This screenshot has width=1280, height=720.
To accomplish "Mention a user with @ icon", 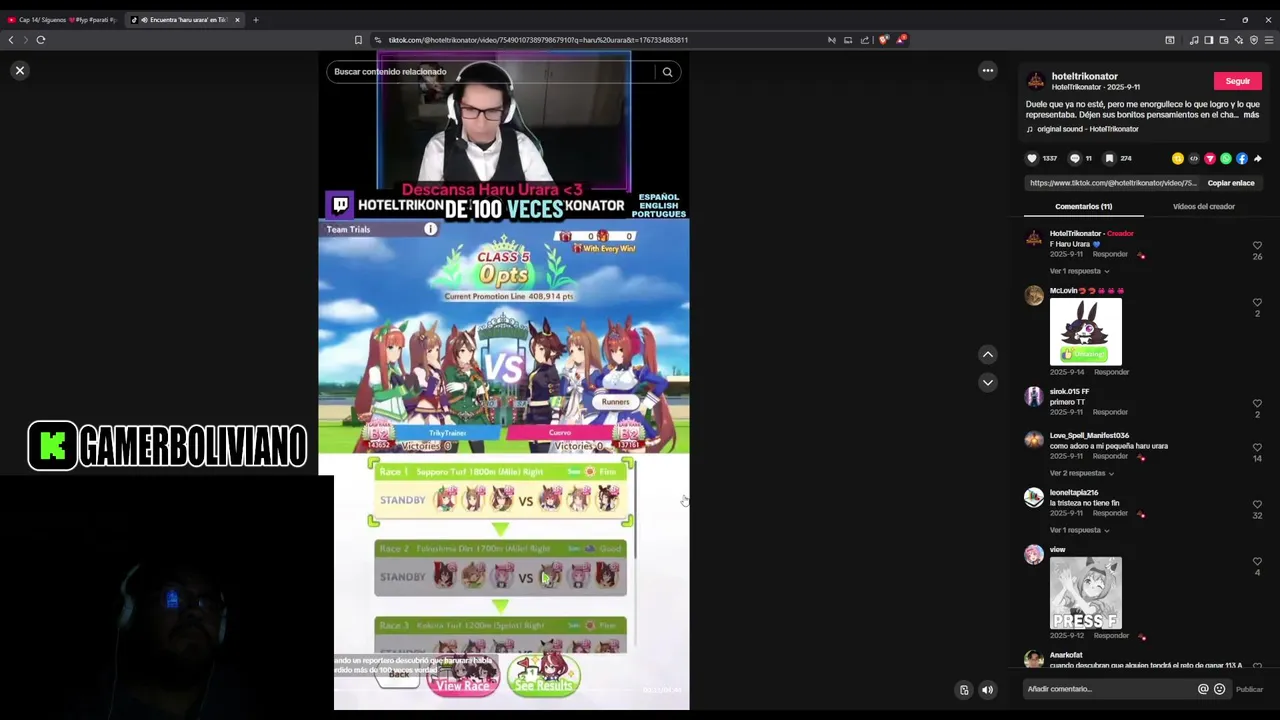I will [x=1203, y=689].
